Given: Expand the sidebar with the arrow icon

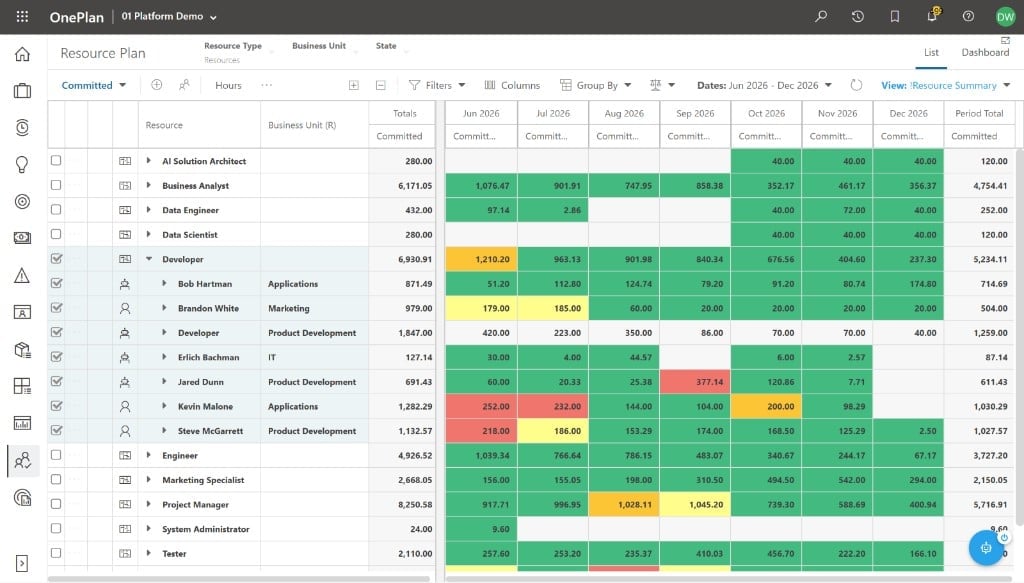Looking at the screenshot, I should pos(22,563).
